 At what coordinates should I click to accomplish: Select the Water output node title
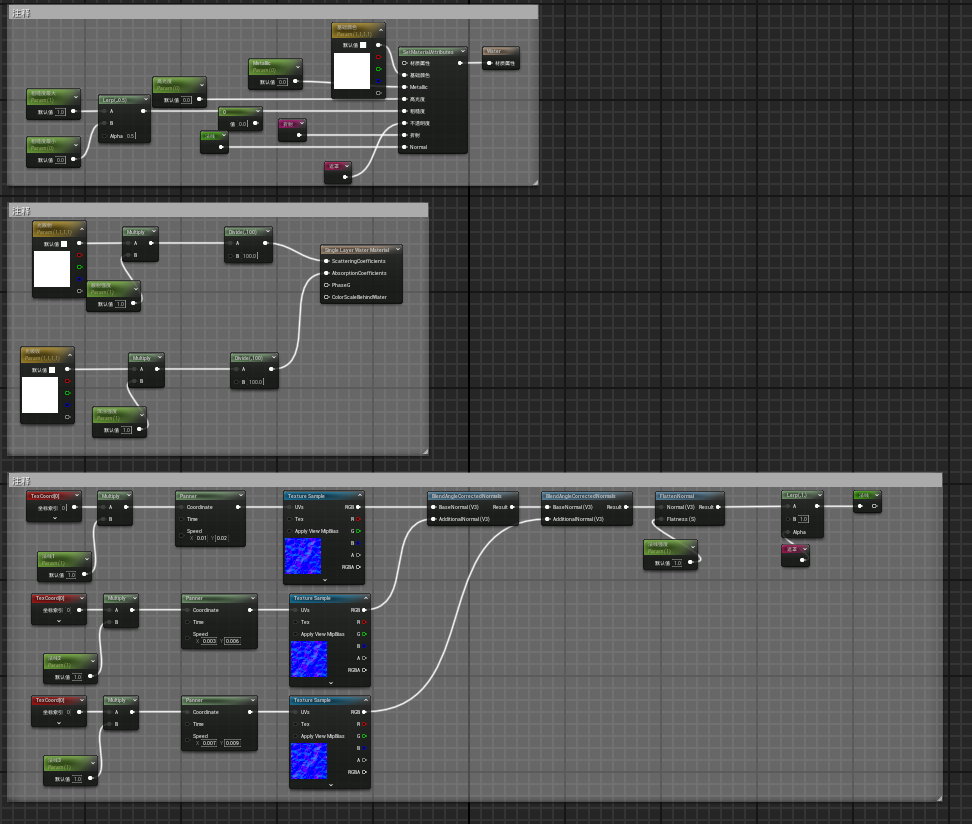pyautogui.click(x=494, y=51)
